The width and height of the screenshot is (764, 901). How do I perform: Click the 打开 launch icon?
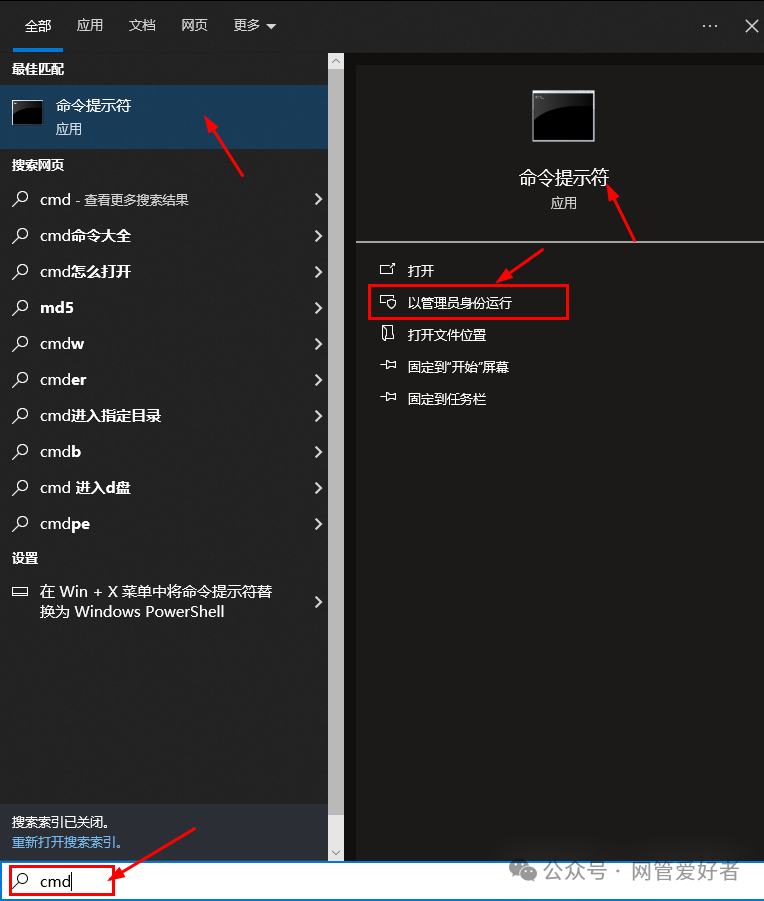point(388,269)
